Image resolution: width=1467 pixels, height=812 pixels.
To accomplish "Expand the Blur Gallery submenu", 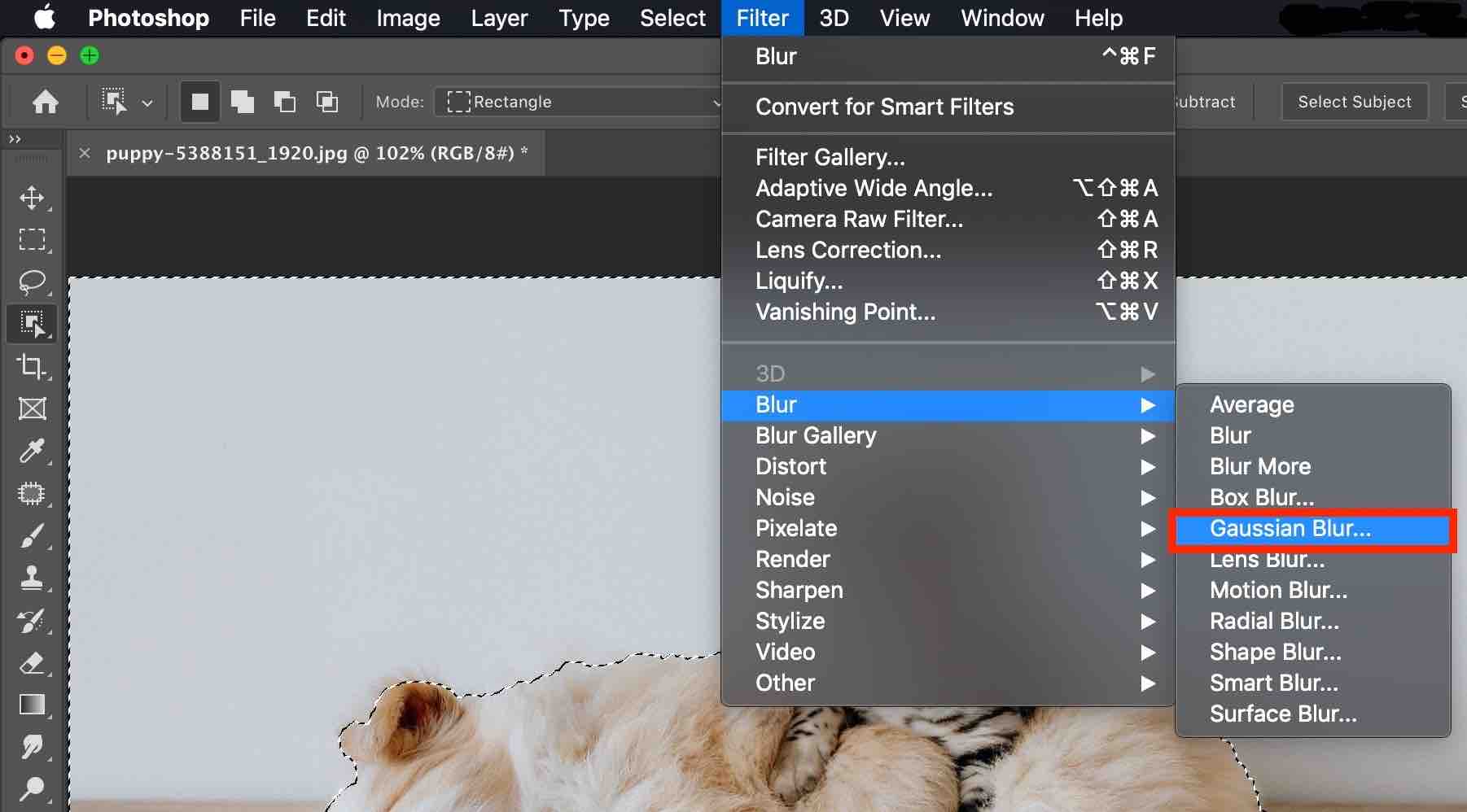I will 948,435.
